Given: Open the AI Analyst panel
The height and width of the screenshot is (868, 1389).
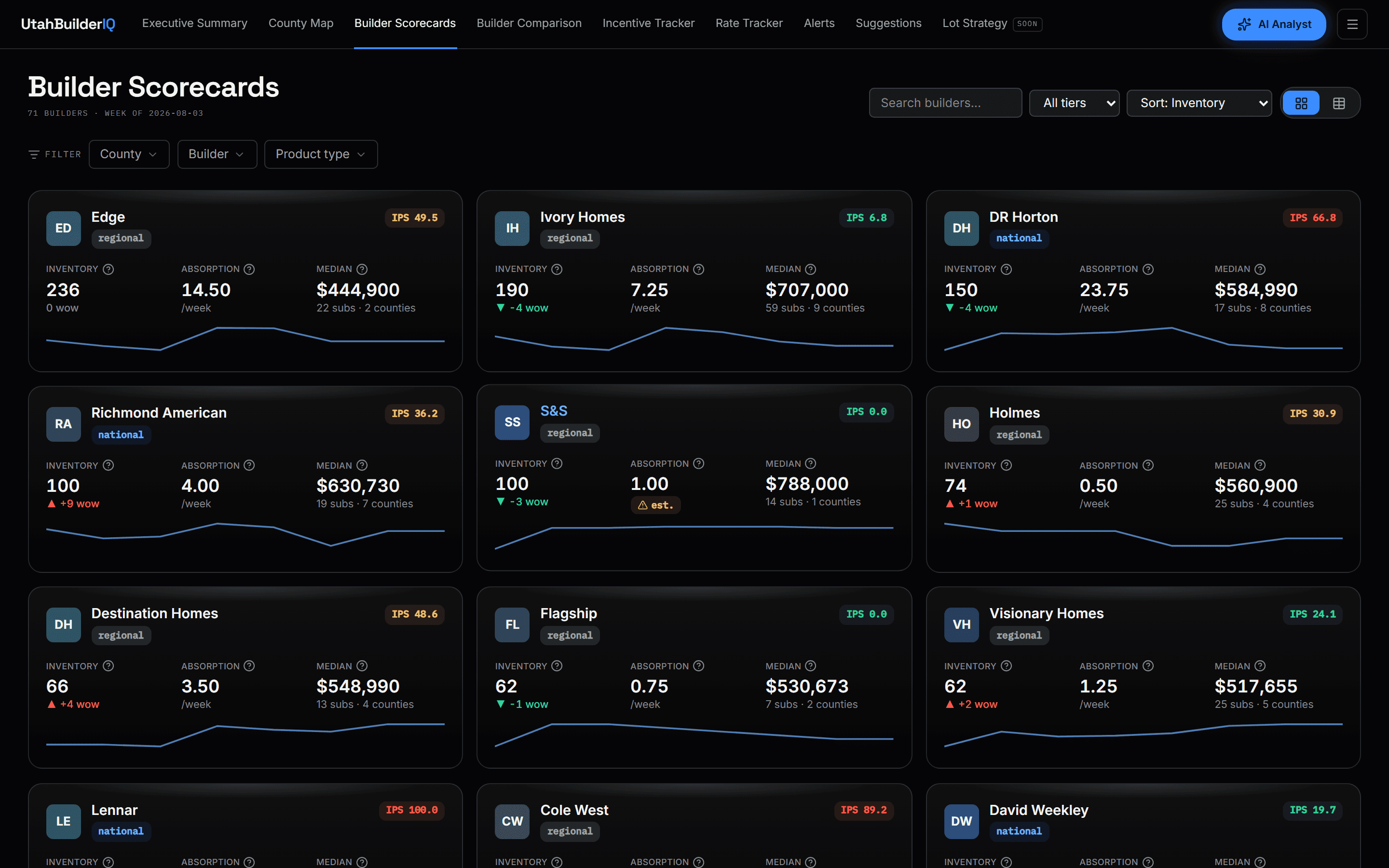Looking at the screenshot, I should 1274,24.
